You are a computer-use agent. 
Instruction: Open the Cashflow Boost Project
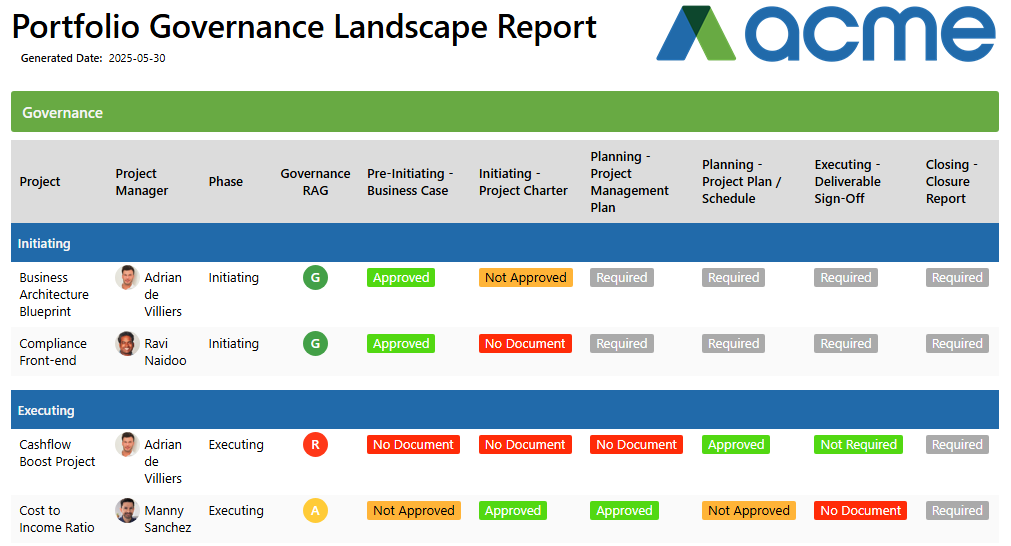[57, 453]
